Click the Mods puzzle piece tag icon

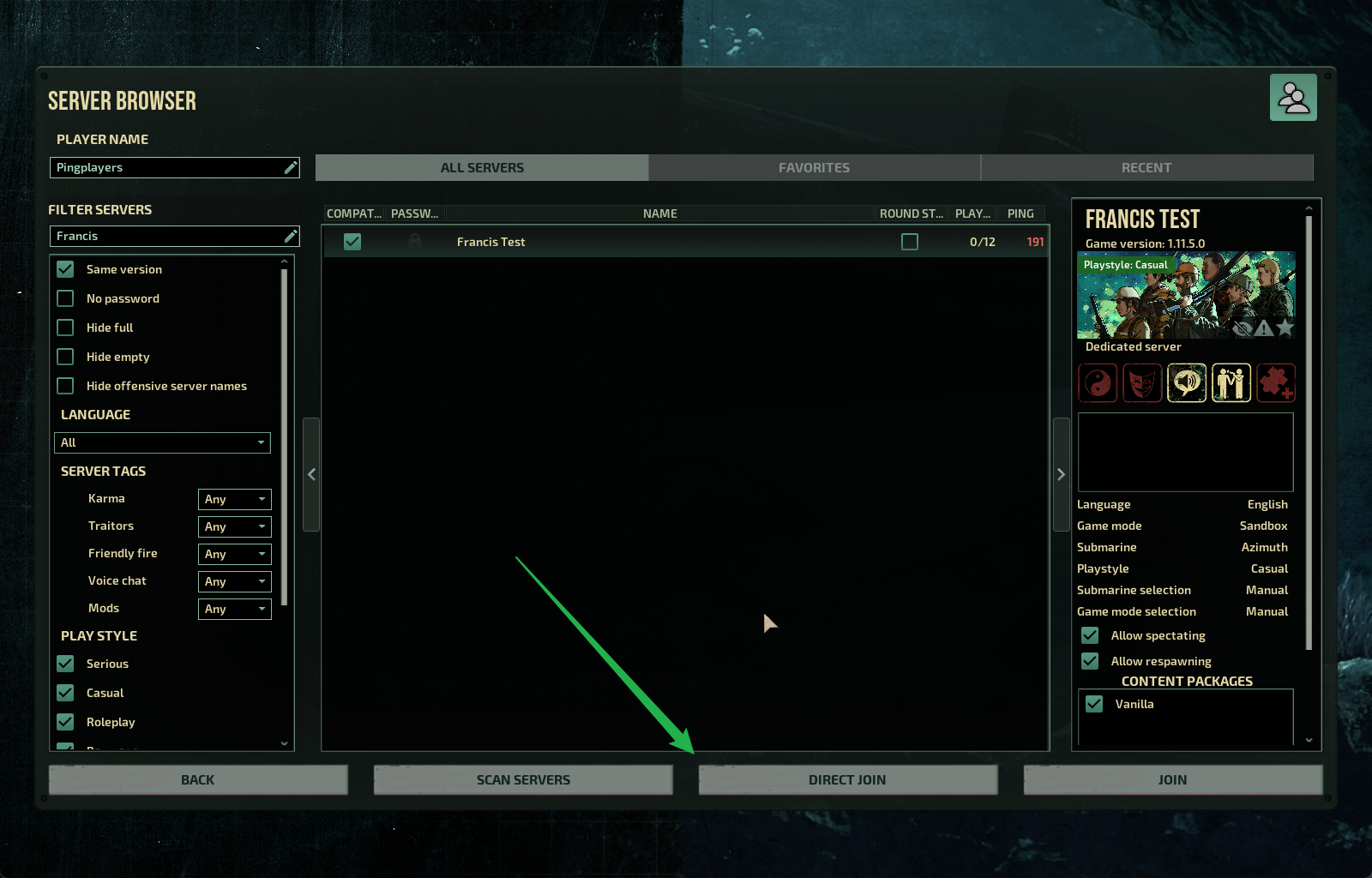(1276, 382)
